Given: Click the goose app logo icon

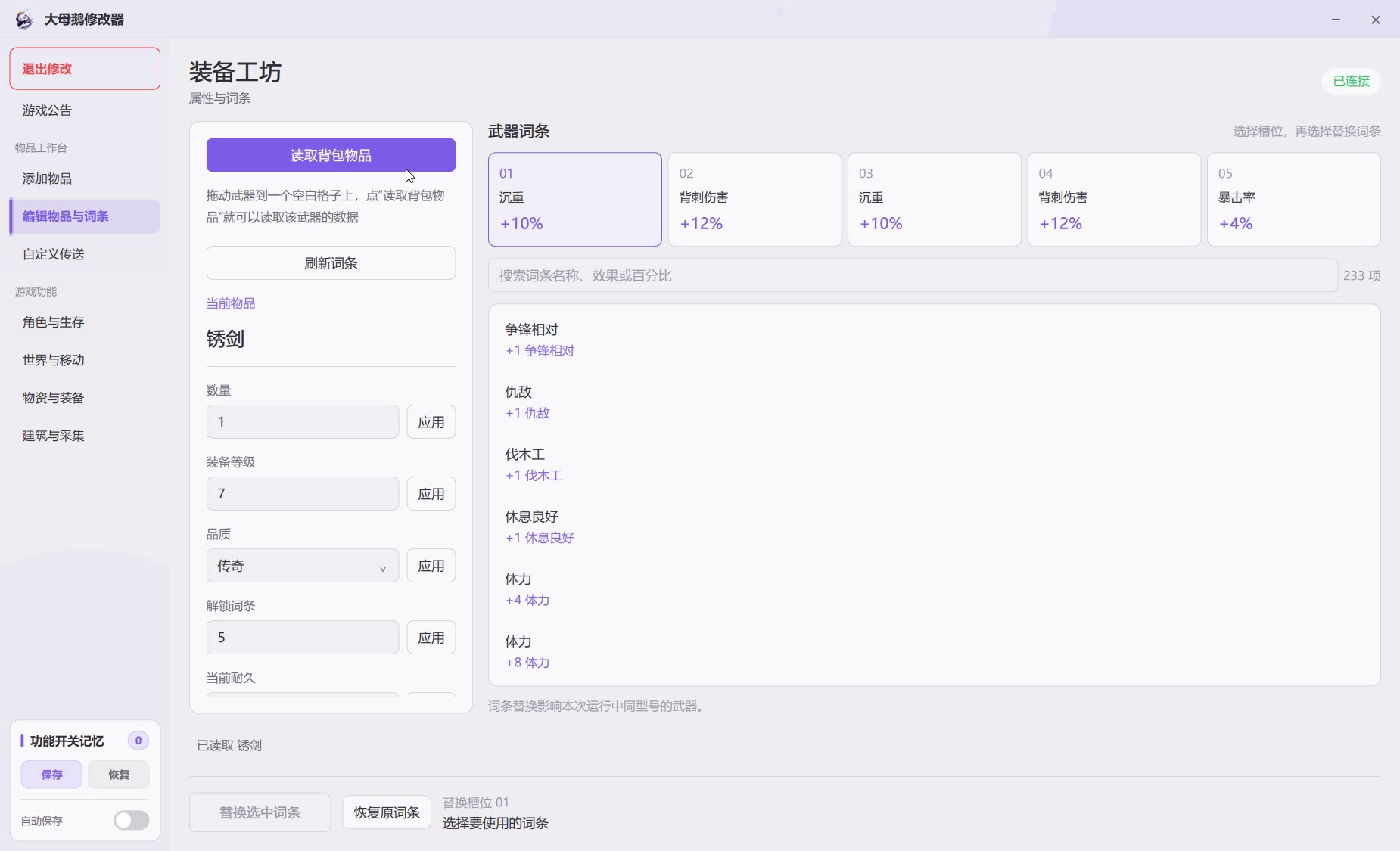Looking at the screenshot, I should (24, 20).
